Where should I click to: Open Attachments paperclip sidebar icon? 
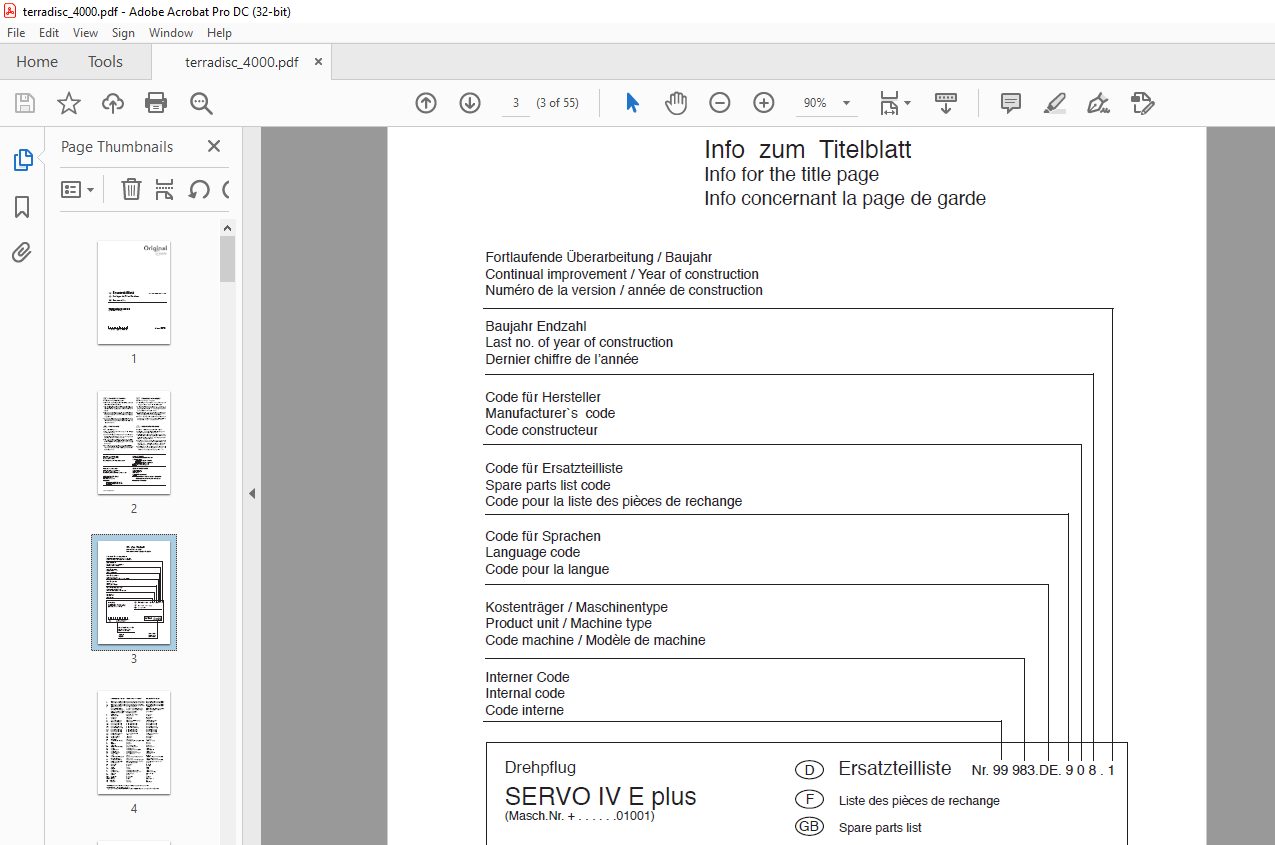(x=22, y=252)
